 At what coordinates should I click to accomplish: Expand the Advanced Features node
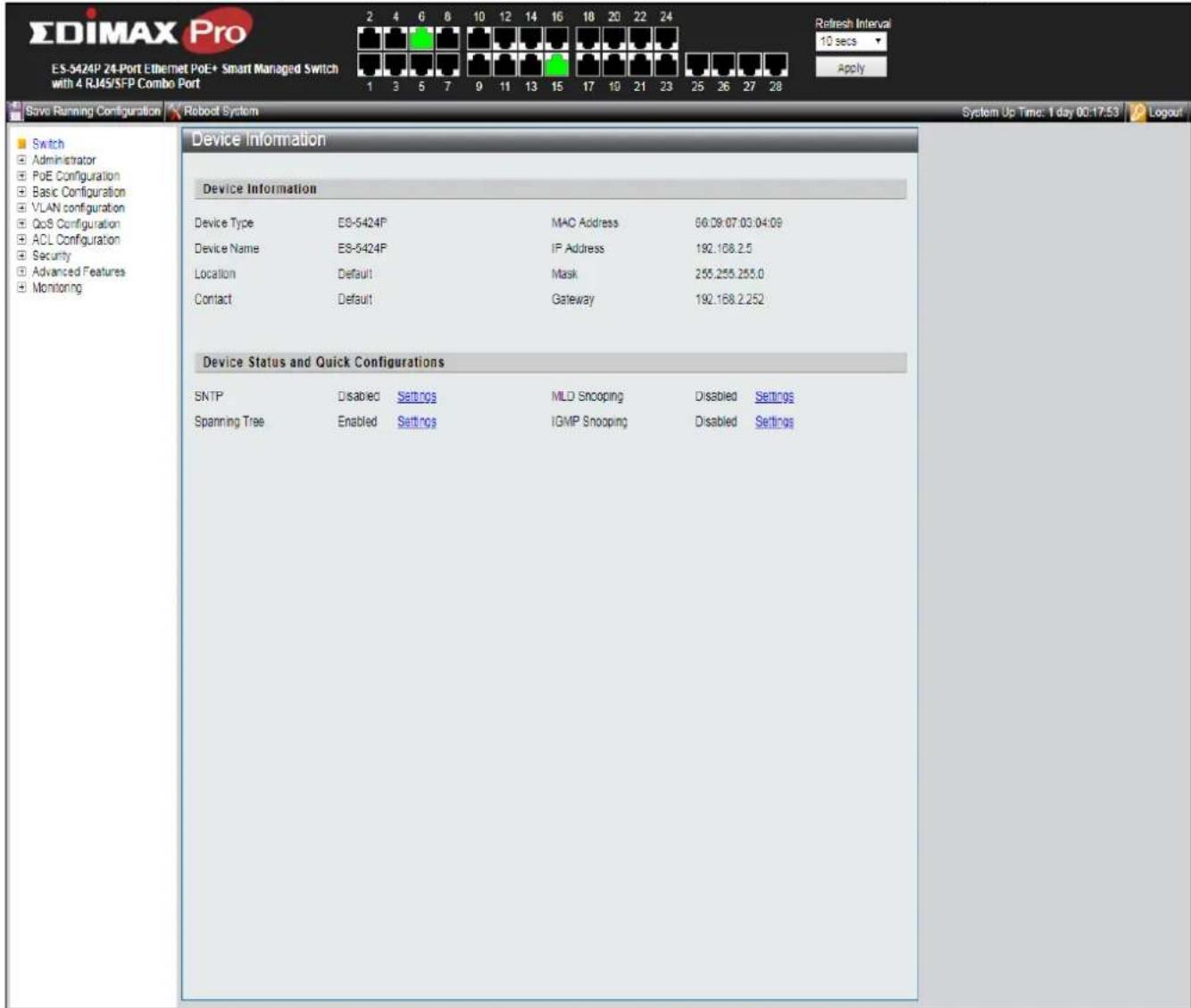point(22,271)
